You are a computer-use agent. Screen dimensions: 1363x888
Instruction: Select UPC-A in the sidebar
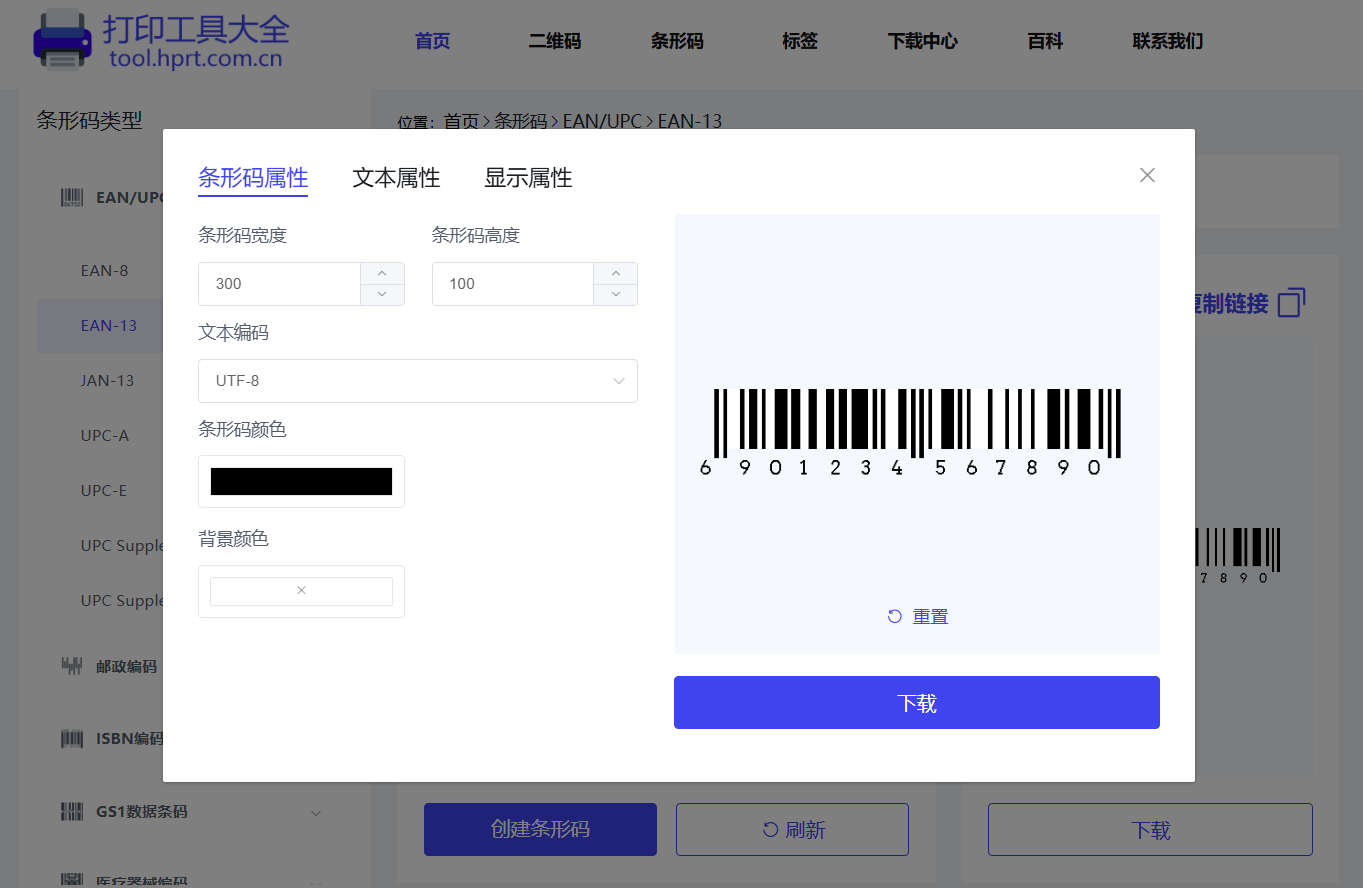105,436
